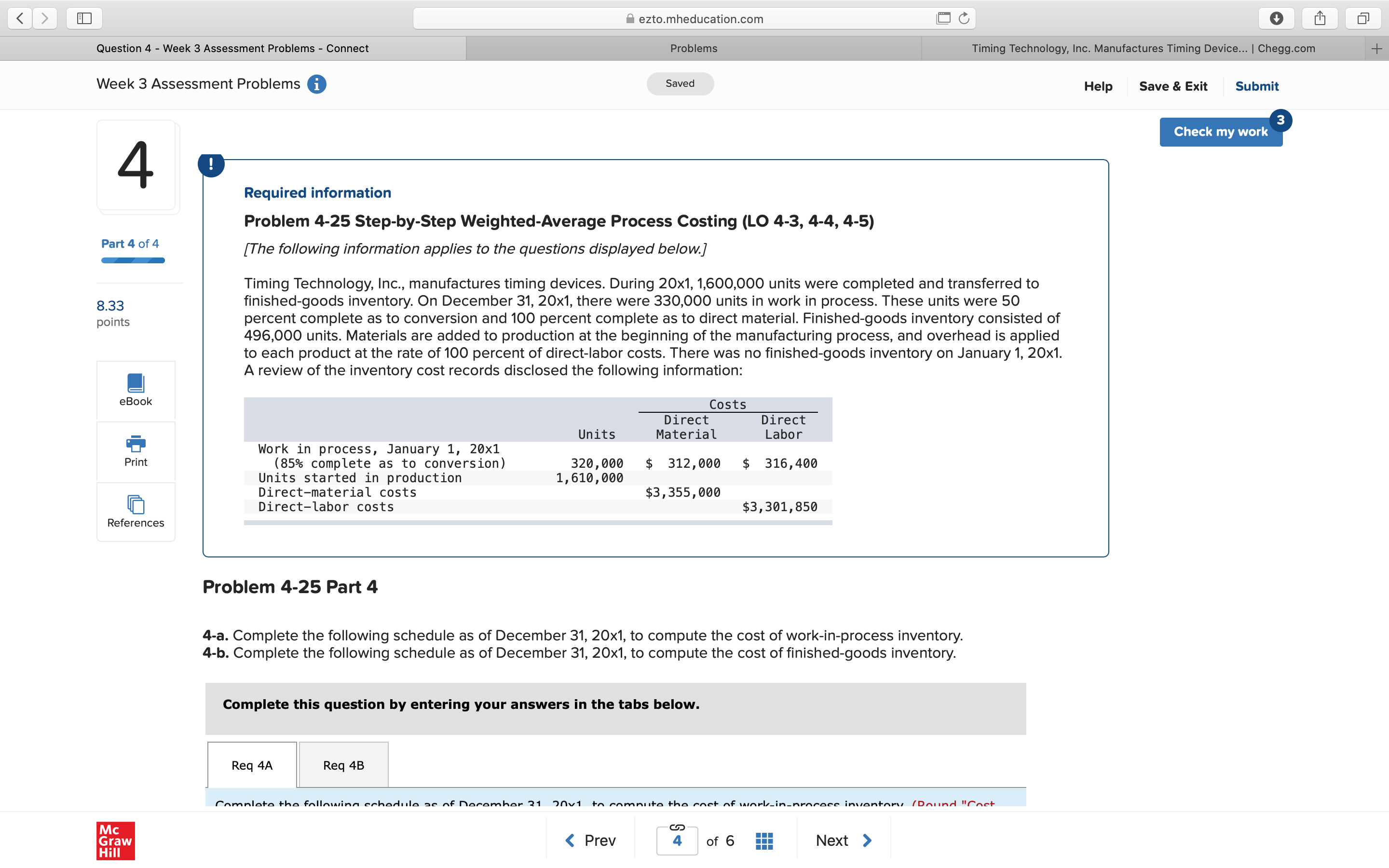Click the info icon beside assessment title

317,84
